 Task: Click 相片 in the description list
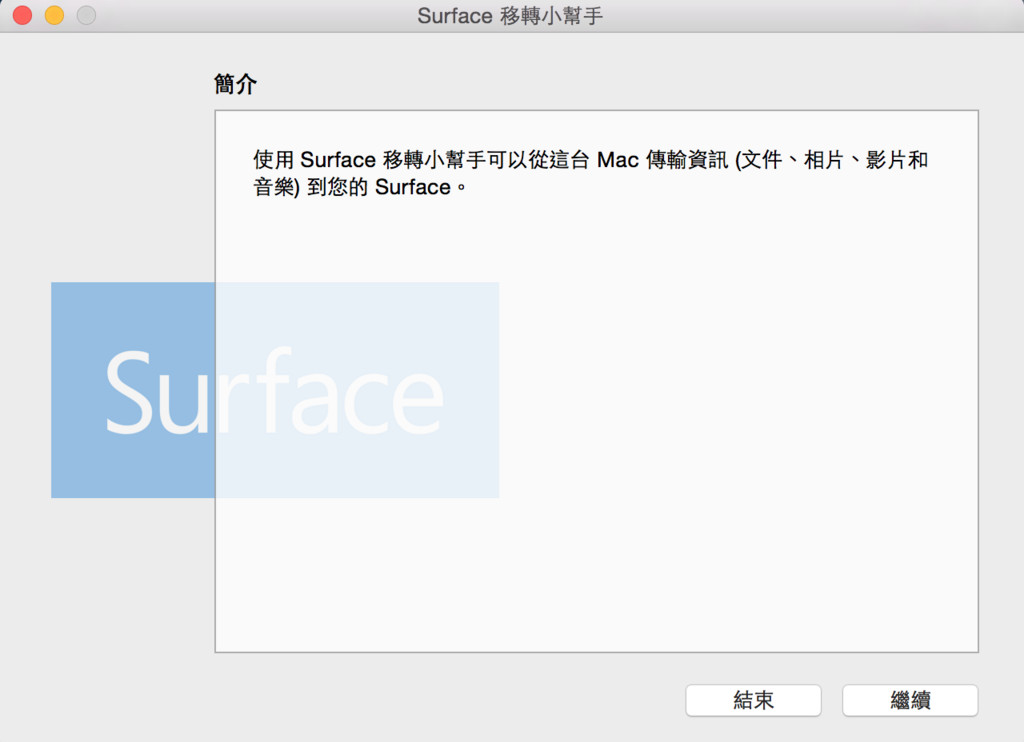(824, 160)
